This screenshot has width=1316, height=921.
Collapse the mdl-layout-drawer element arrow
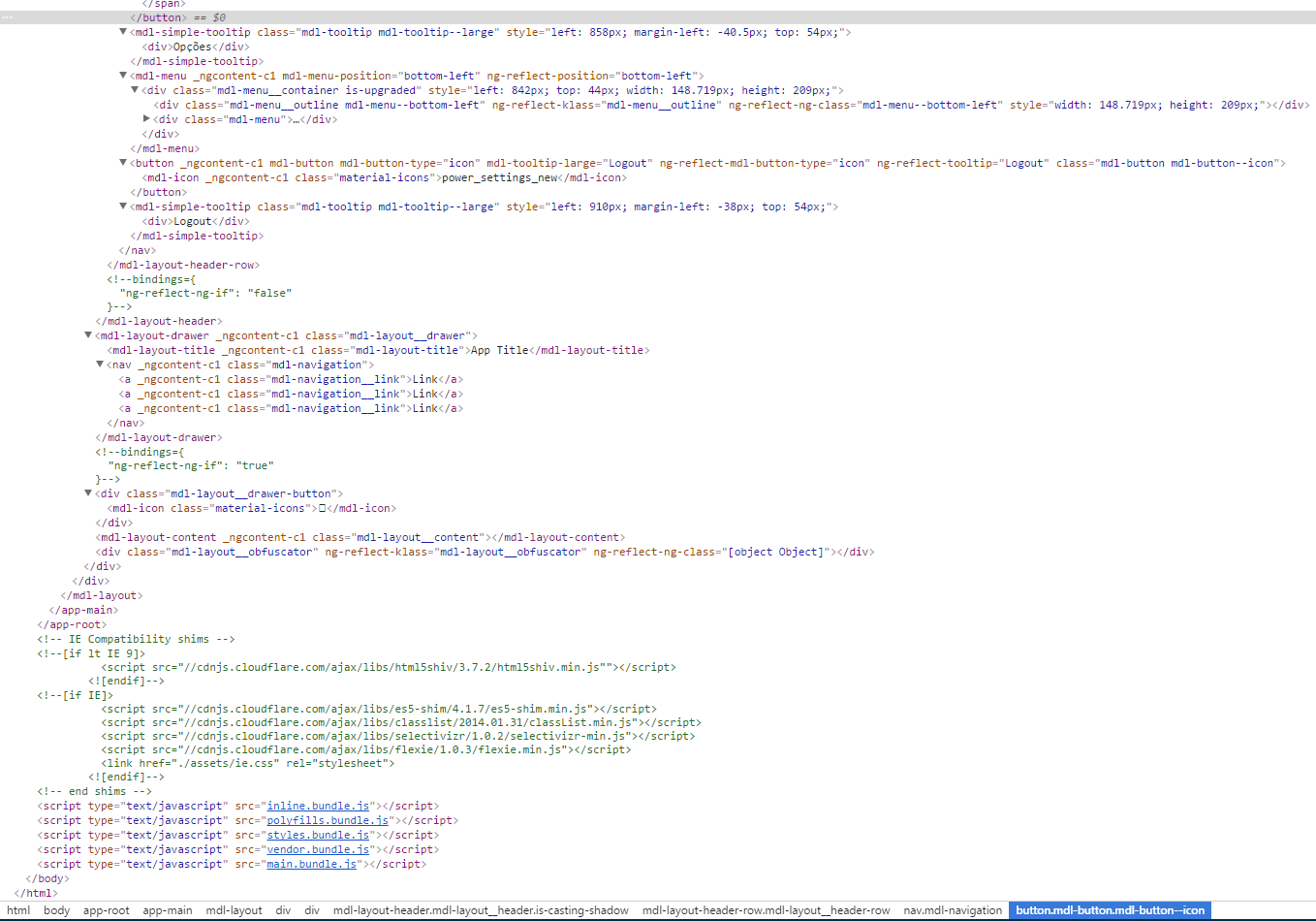pyautogui.click(x=88, y=335)
